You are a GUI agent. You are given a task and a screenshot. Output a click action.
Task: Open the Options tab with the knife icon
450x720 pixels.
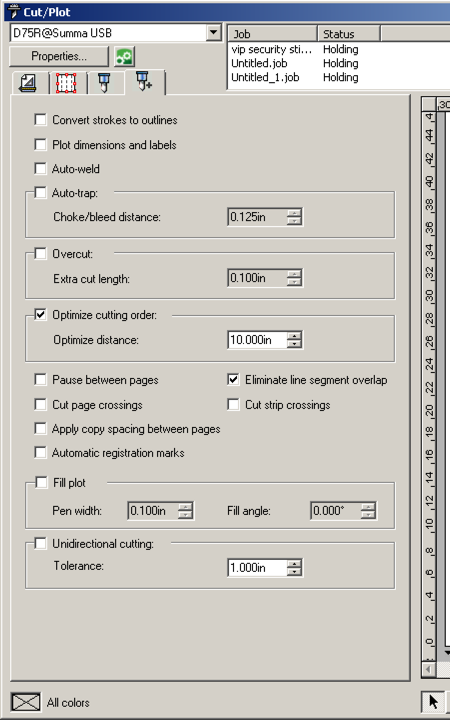[x=104, y=83]
